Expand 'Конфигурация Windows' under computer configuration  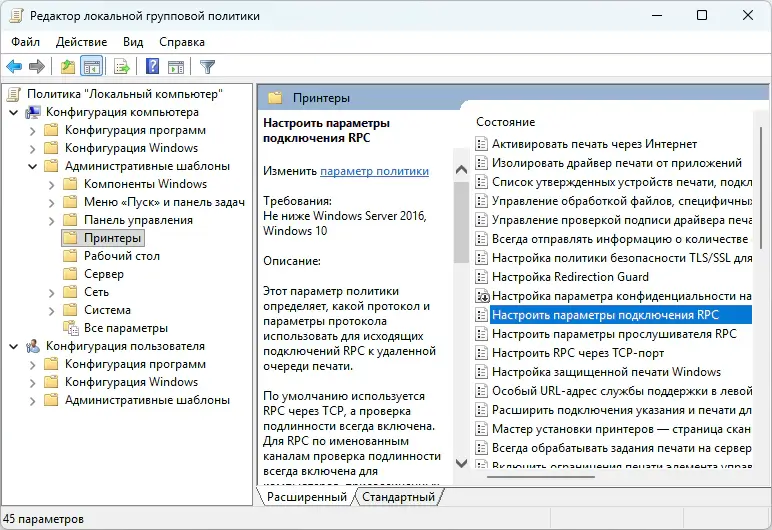(32, 148)
